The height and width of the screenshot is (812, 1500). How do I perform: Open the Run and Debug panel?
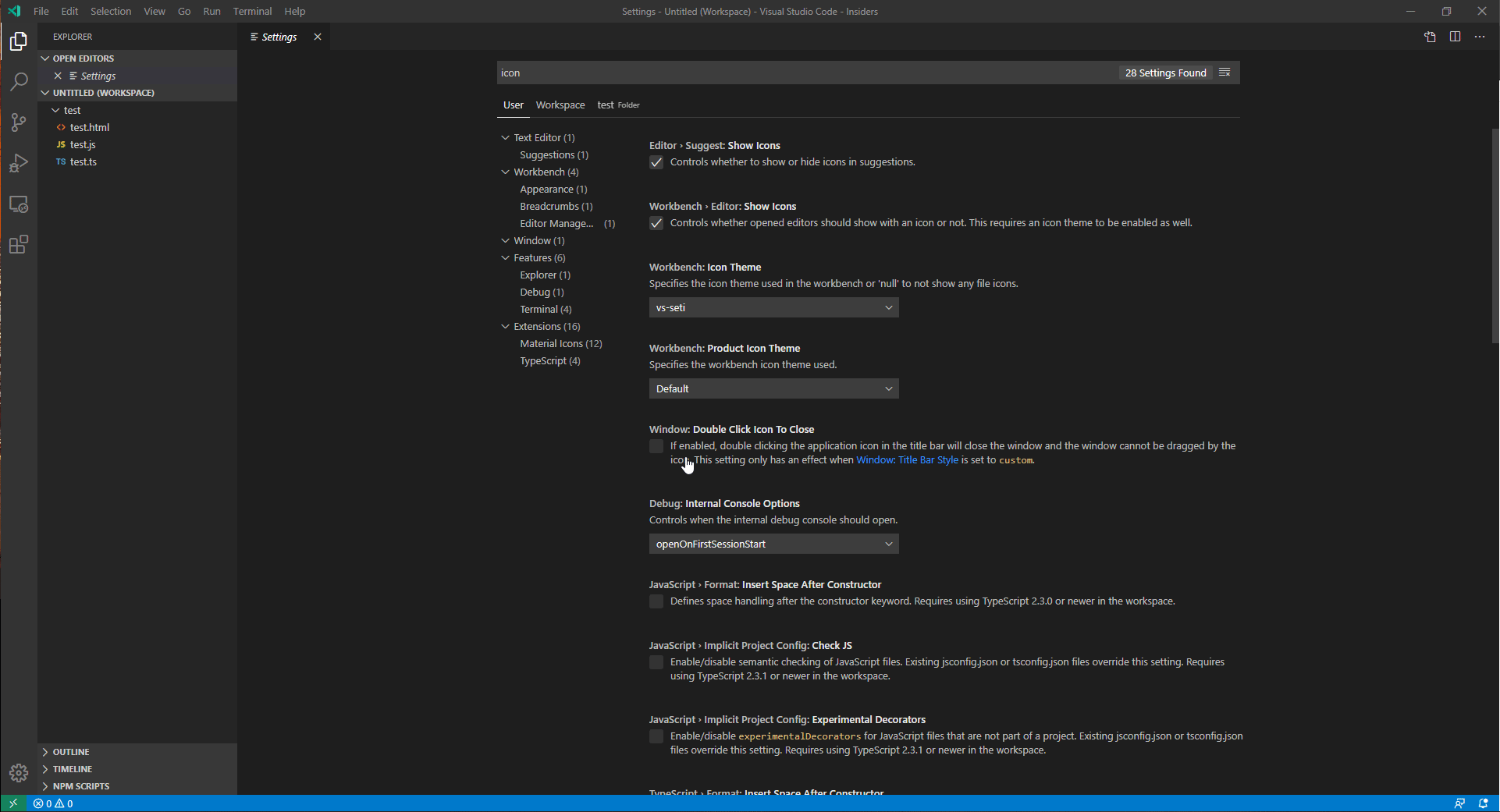coord(18,163)
